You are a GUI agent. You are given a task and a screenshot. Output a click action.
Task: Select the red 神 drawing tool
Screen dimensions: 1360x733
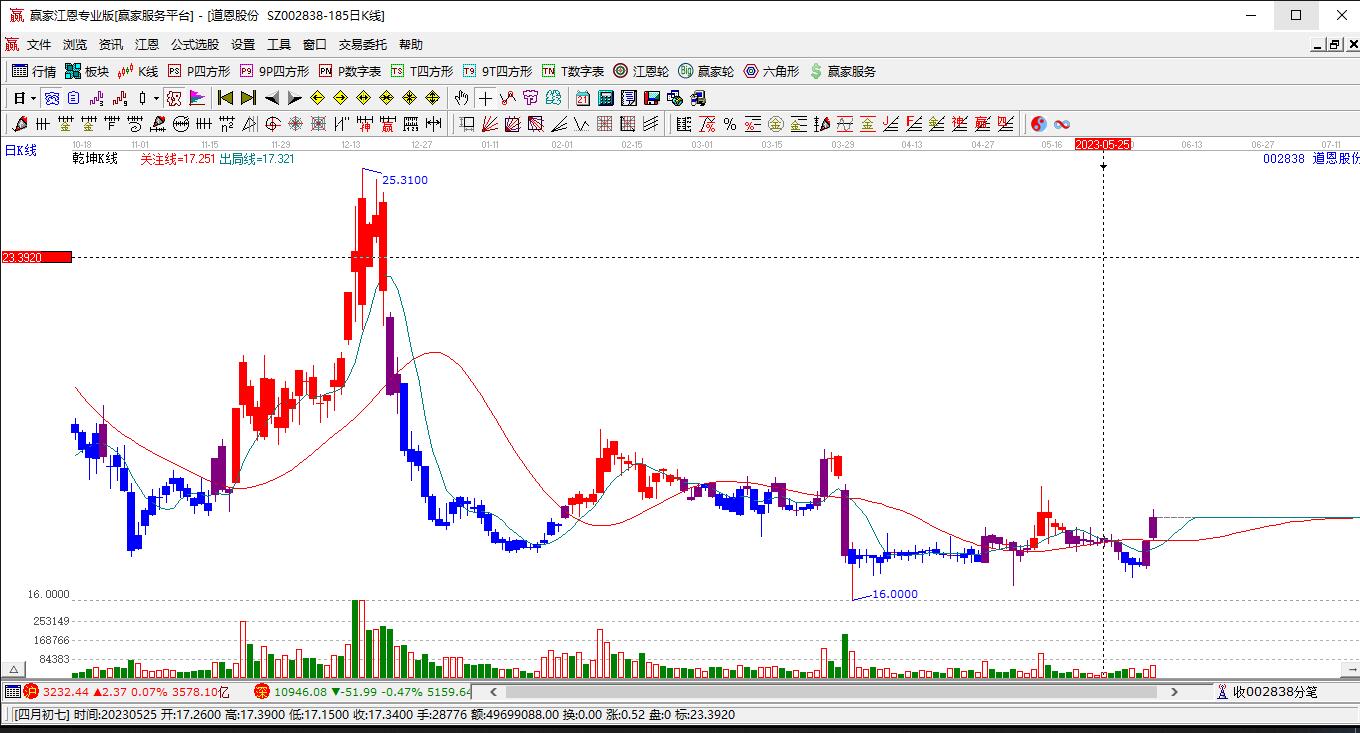[x=364, y=124]
